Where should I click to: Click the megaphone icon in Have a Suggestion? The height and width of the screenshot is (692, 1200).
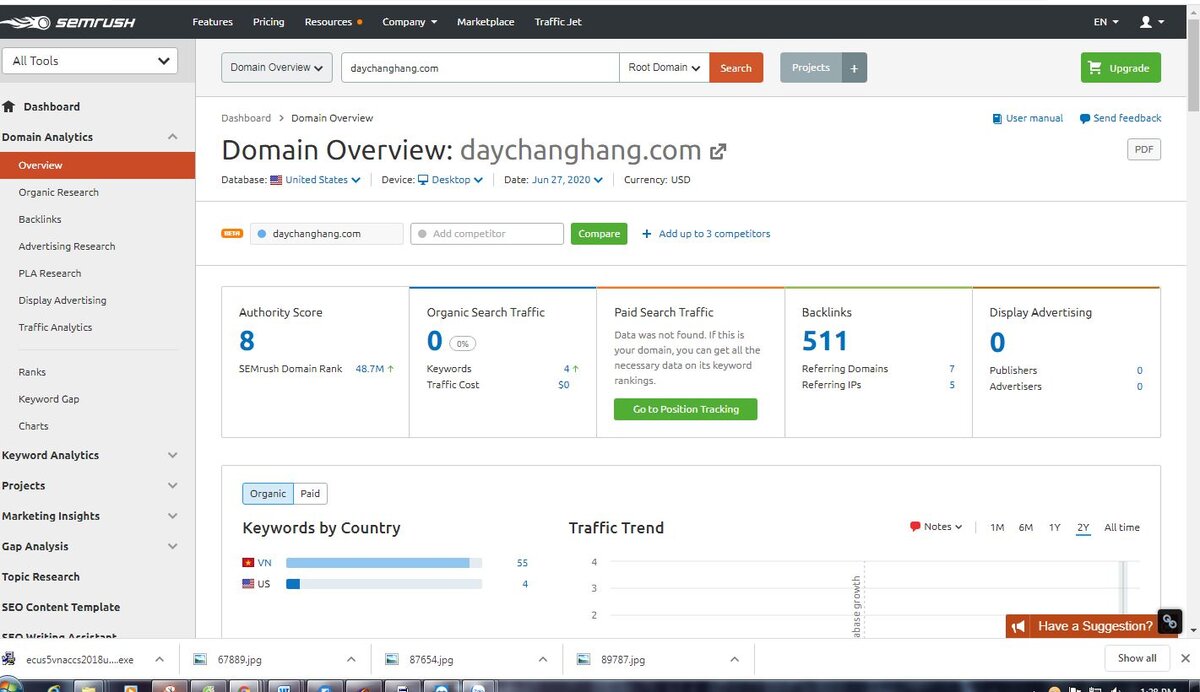click(1019, 627)
